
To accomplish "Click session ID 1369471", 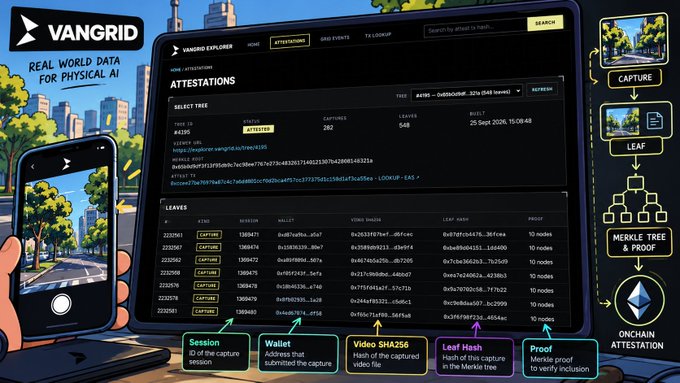I will (x=249, y=235).
